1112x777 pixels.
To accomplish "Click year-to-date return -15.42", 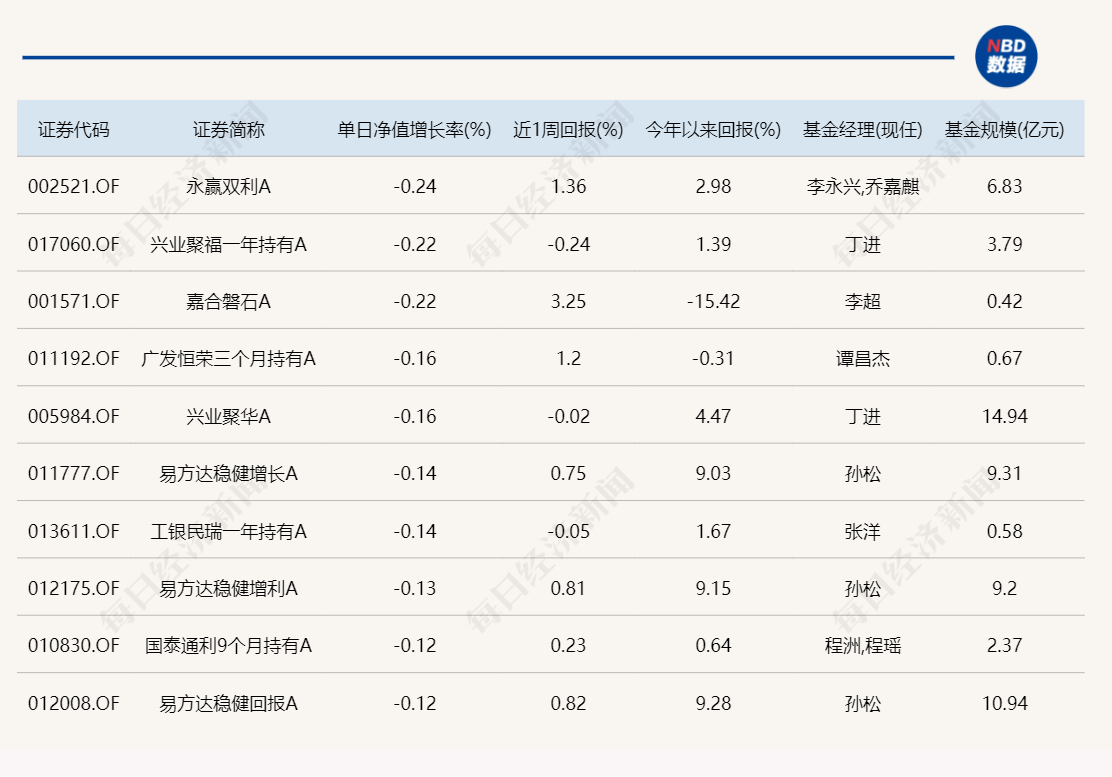I will click(x=713, y=301).
